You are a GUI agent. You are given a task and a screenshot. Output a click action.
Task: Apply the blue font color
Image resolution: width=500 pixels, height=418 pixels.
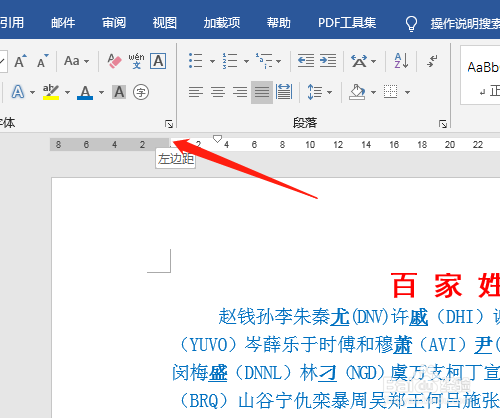[x=85, y=92]
